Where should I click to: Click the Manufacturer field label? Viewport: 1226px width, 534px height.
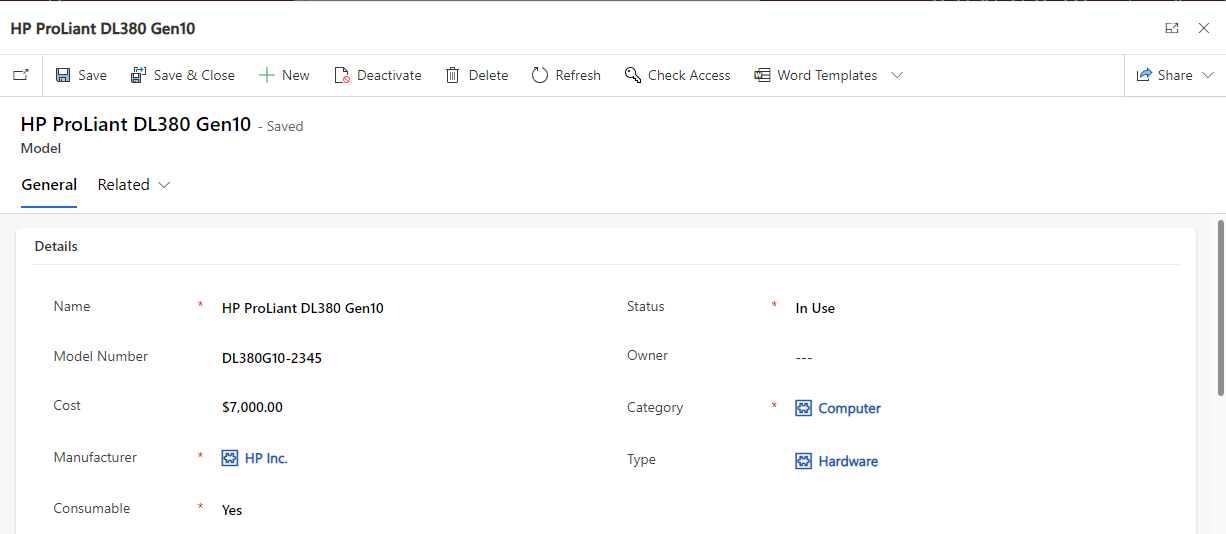(x=95, y=457)
